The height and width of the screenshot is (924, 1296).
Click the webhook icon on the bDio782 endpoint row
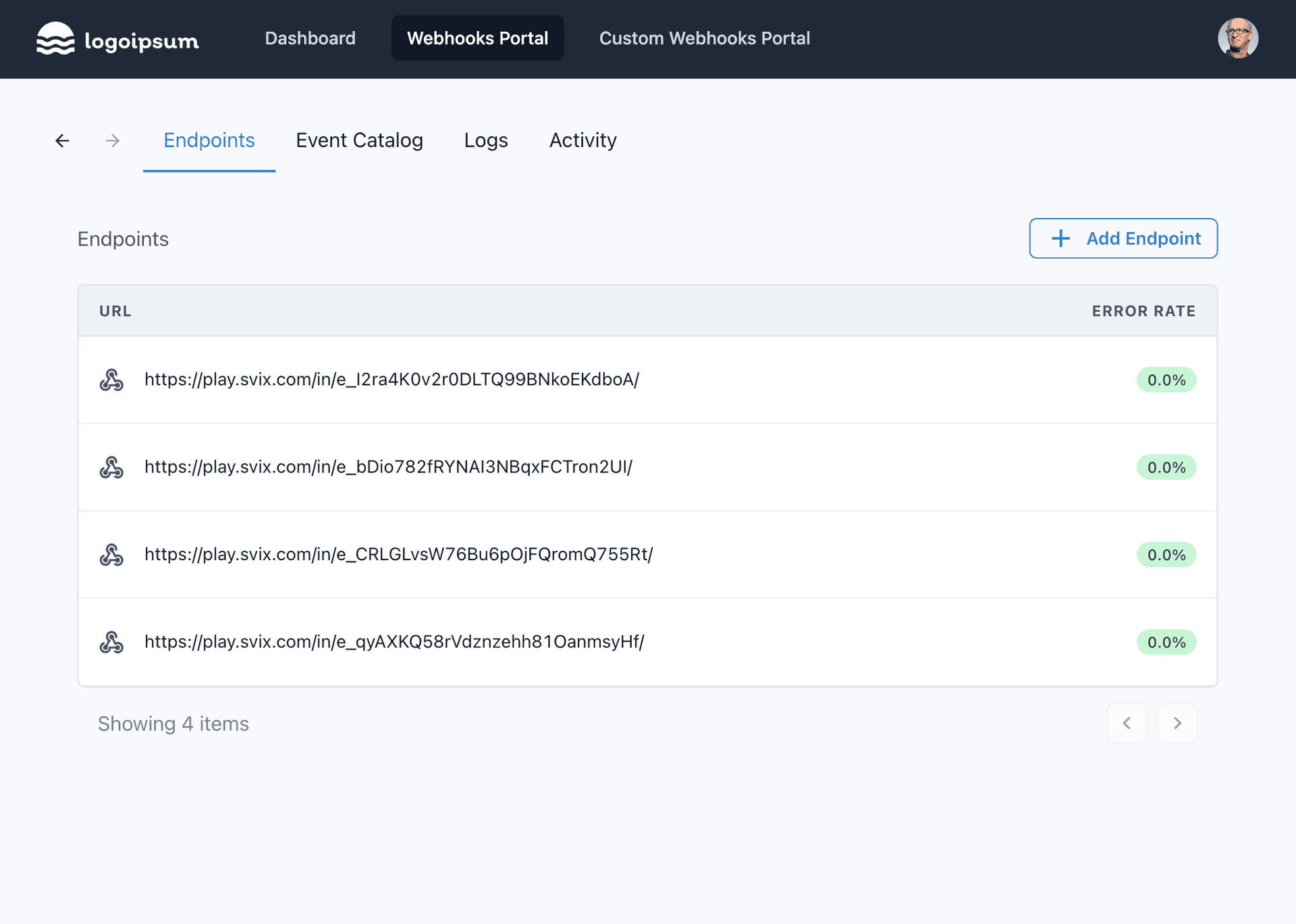(112, 467)
